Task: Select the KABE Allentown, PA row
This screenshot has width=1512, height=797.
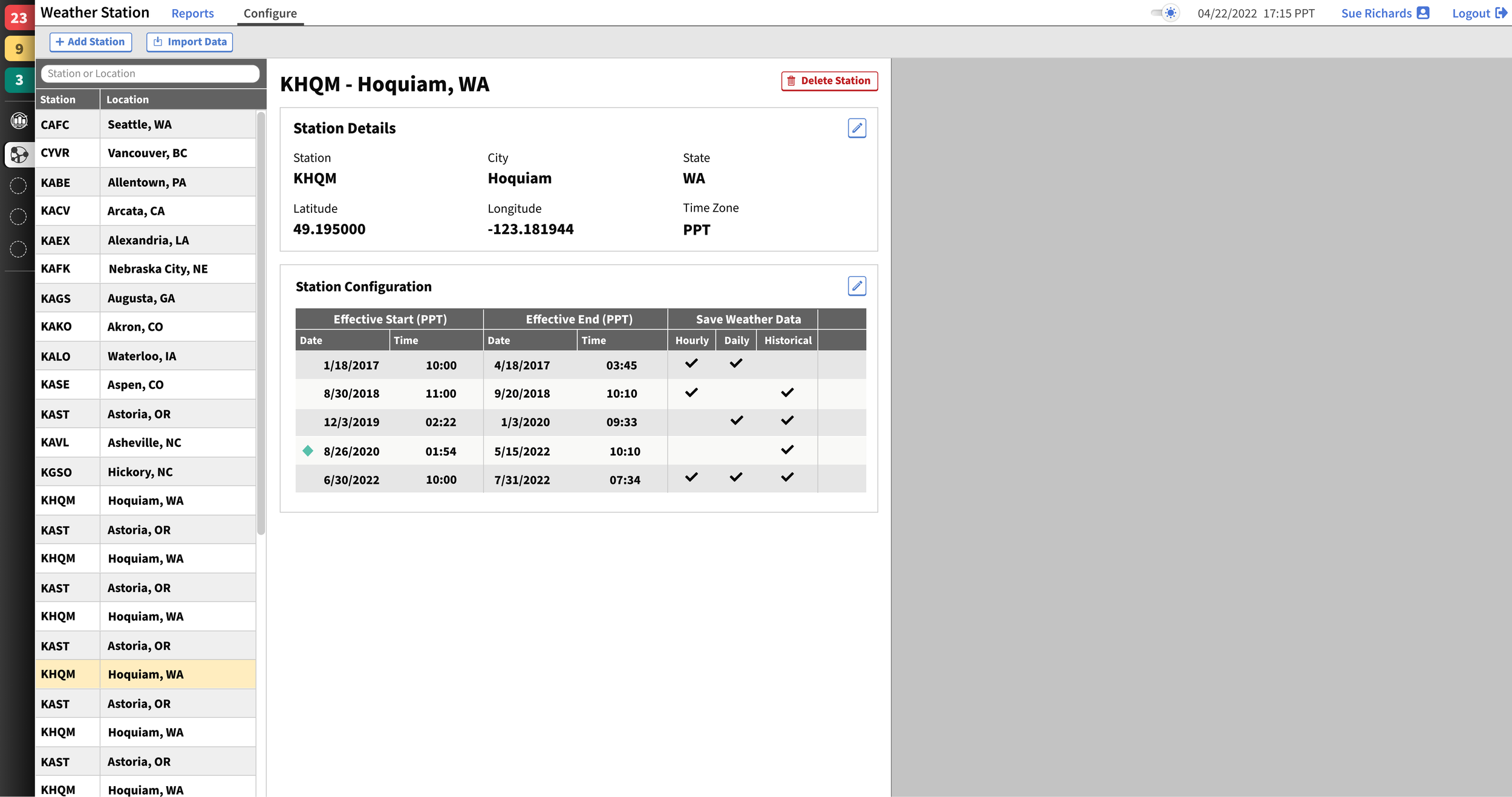Action: pos(146,182)
